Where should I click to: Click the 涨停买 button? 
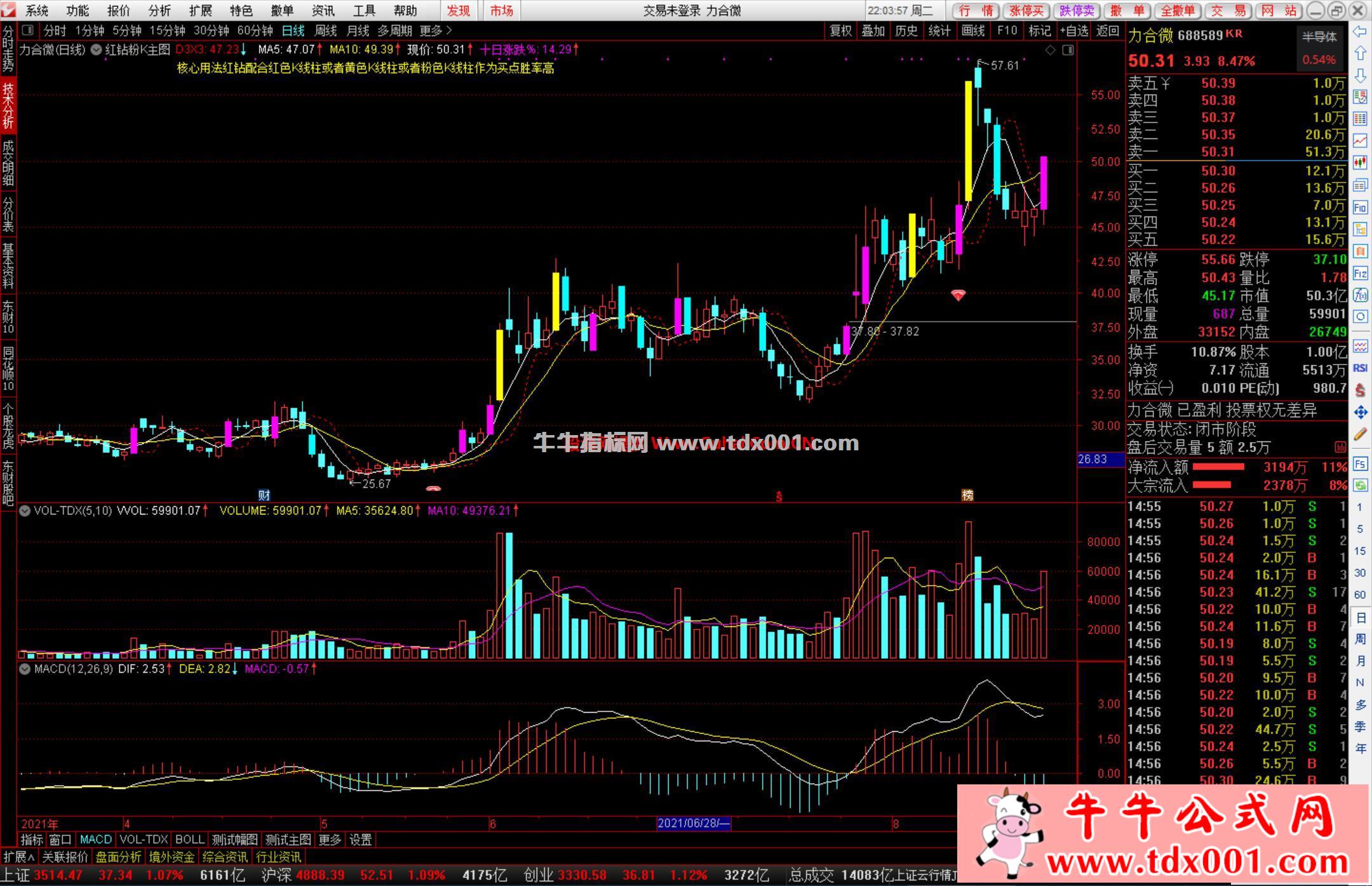pyautogui.click(x=1026, y=10)
